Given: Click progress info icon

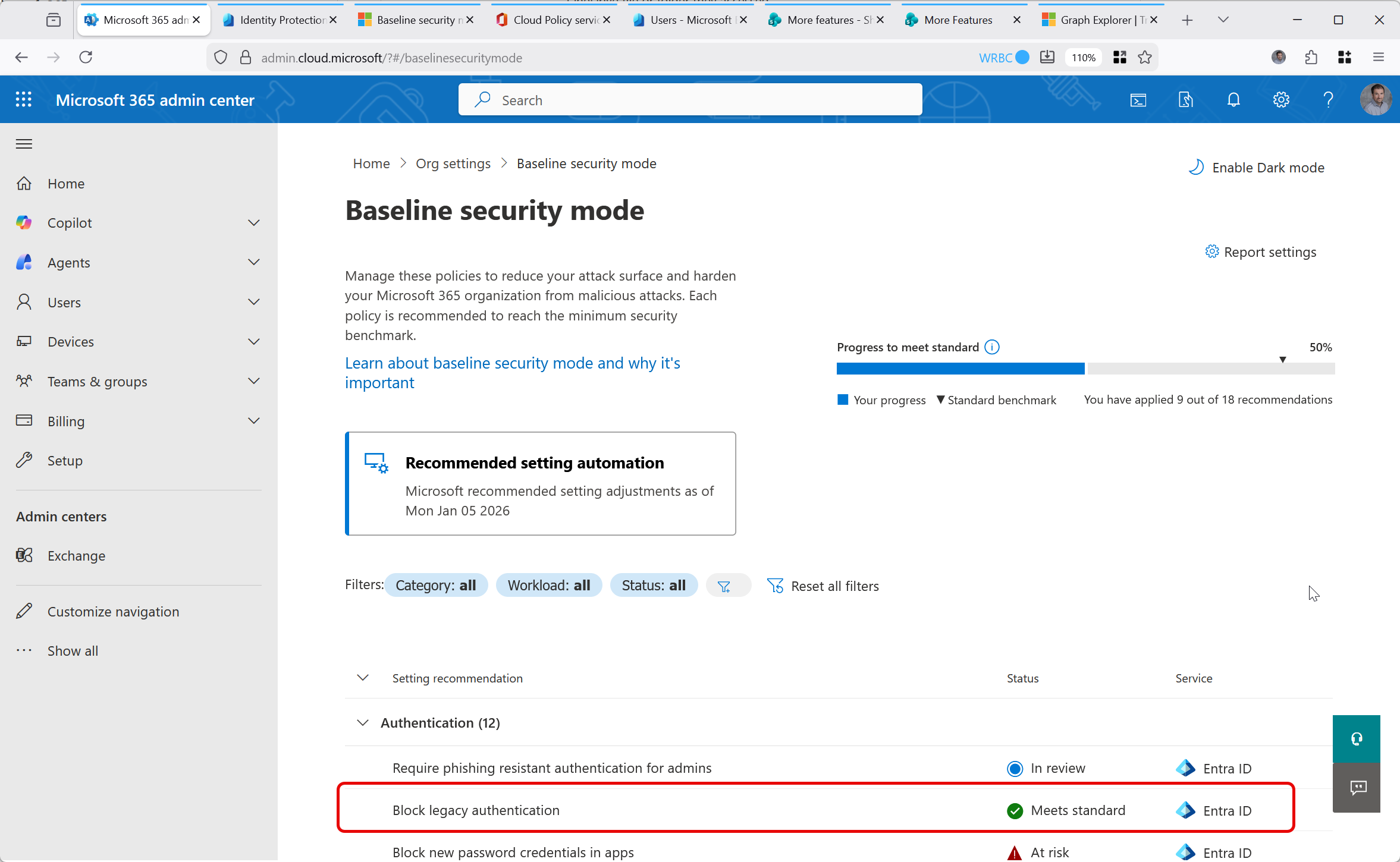Looking at the screenshot, I should (x=992, y=347).
